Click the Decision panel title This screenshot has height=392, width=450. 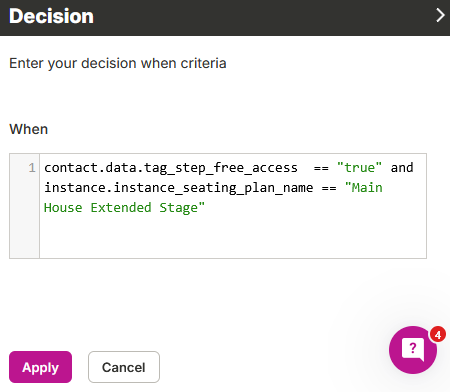pos(51,16)
